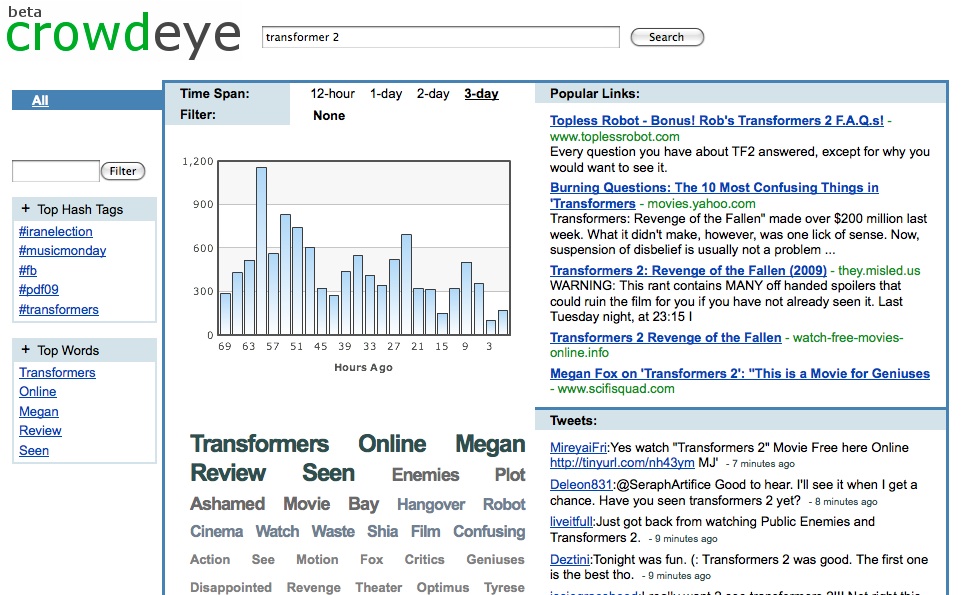Click the None filter value

(329, 115)
